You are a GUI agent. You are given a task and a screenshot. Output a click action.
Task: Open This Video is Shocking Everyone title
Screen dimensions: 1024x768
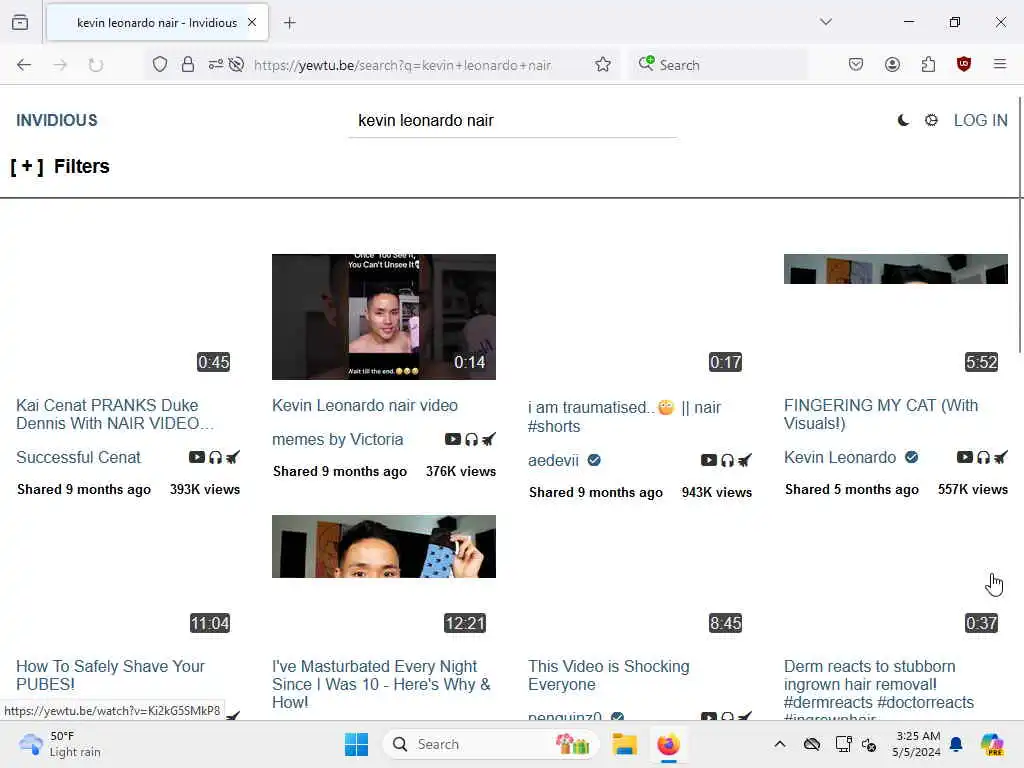(x=609, y=675)
